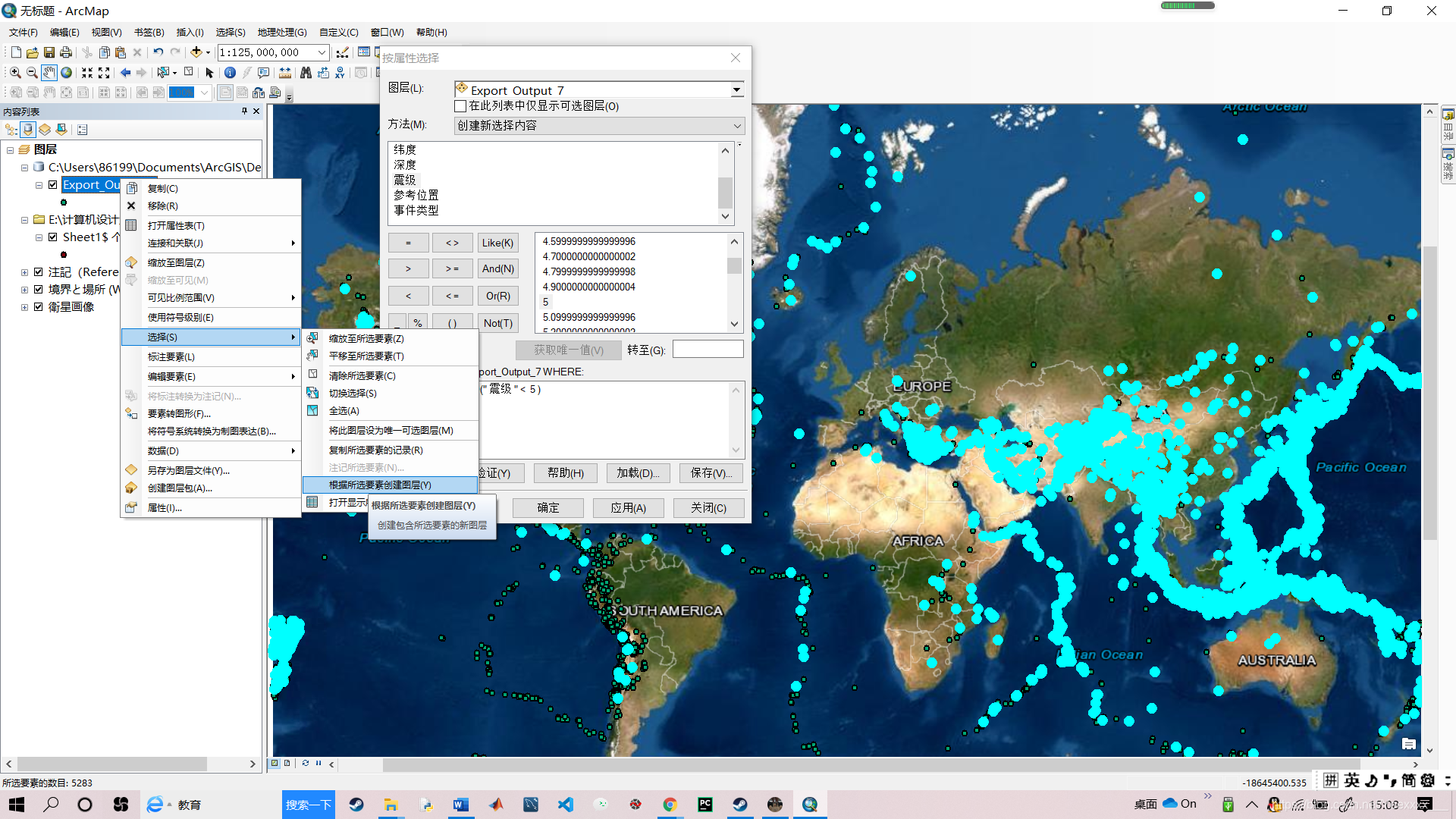This screenshot has height=819, width=1456.
Task: Expand the 方法 dropdown in 按属性选择
Action: point(737,125)
